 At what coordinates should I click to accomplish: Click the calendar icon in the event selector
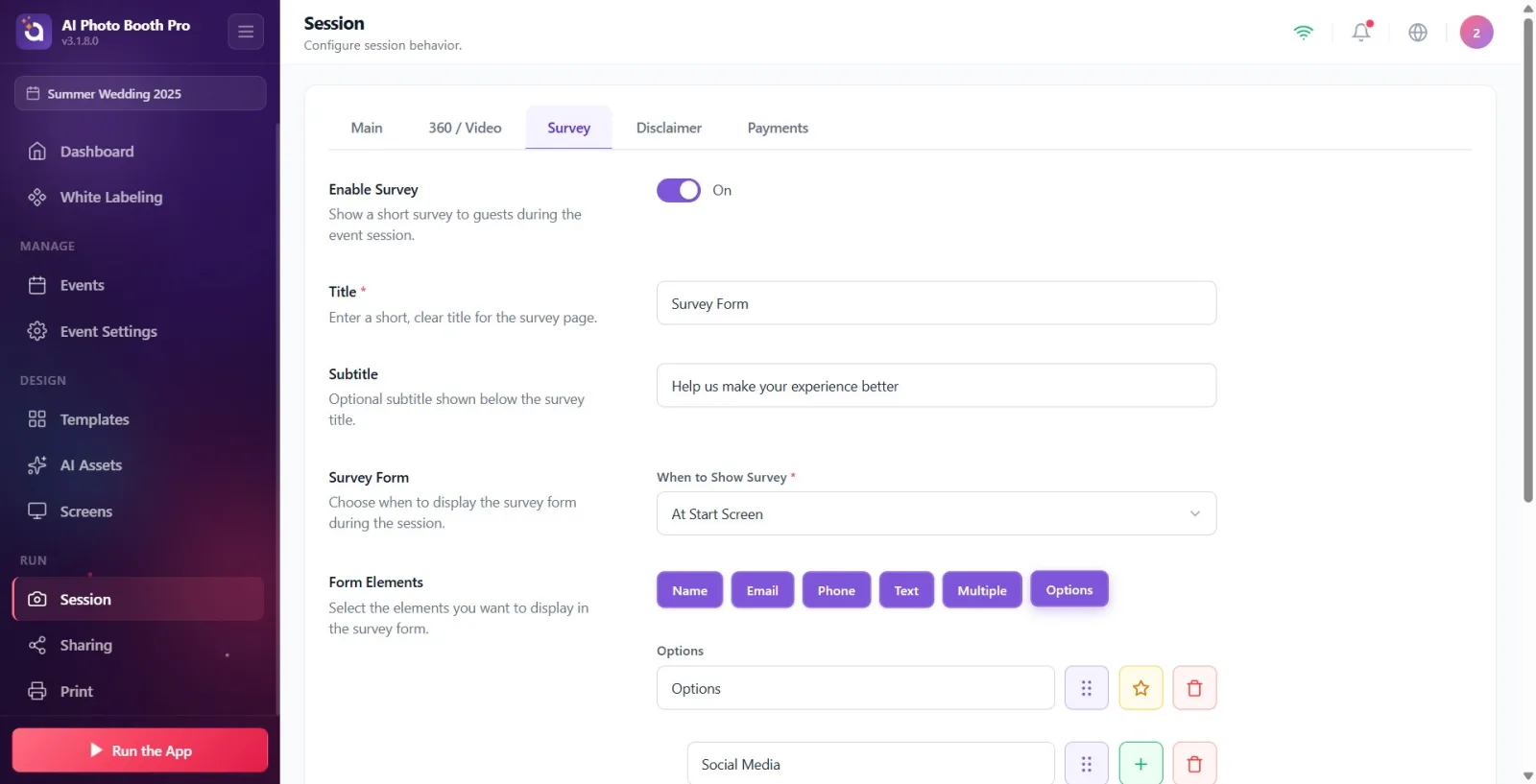(33, 93)
